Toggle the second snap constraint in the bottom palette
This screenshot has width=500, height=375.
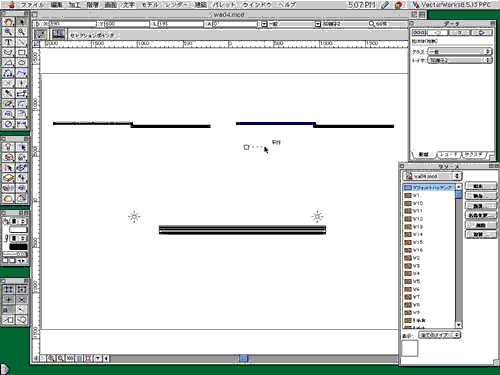pos(21,289)
